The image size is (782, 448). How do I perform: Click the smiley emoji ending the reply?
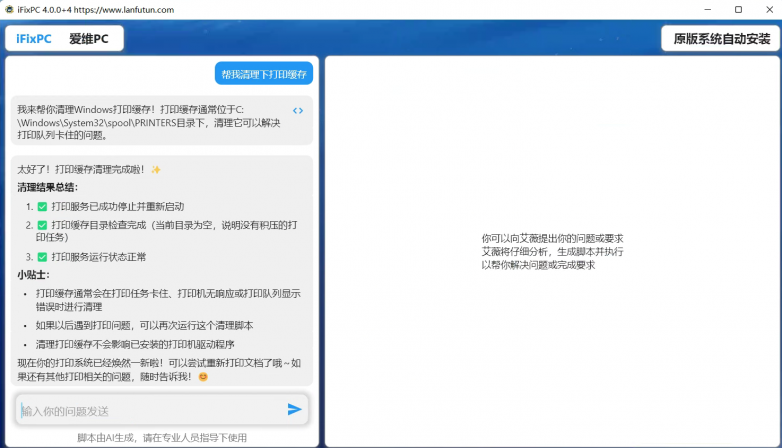[203, 377]
